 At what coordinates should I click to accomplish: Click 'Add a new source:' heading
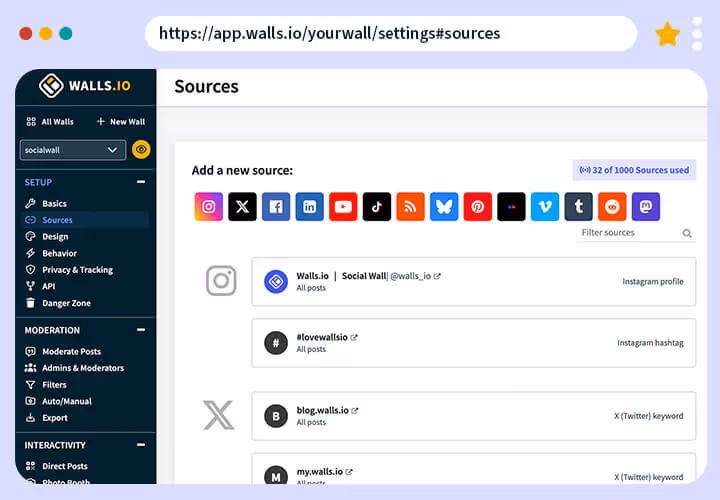coord(242,170)
